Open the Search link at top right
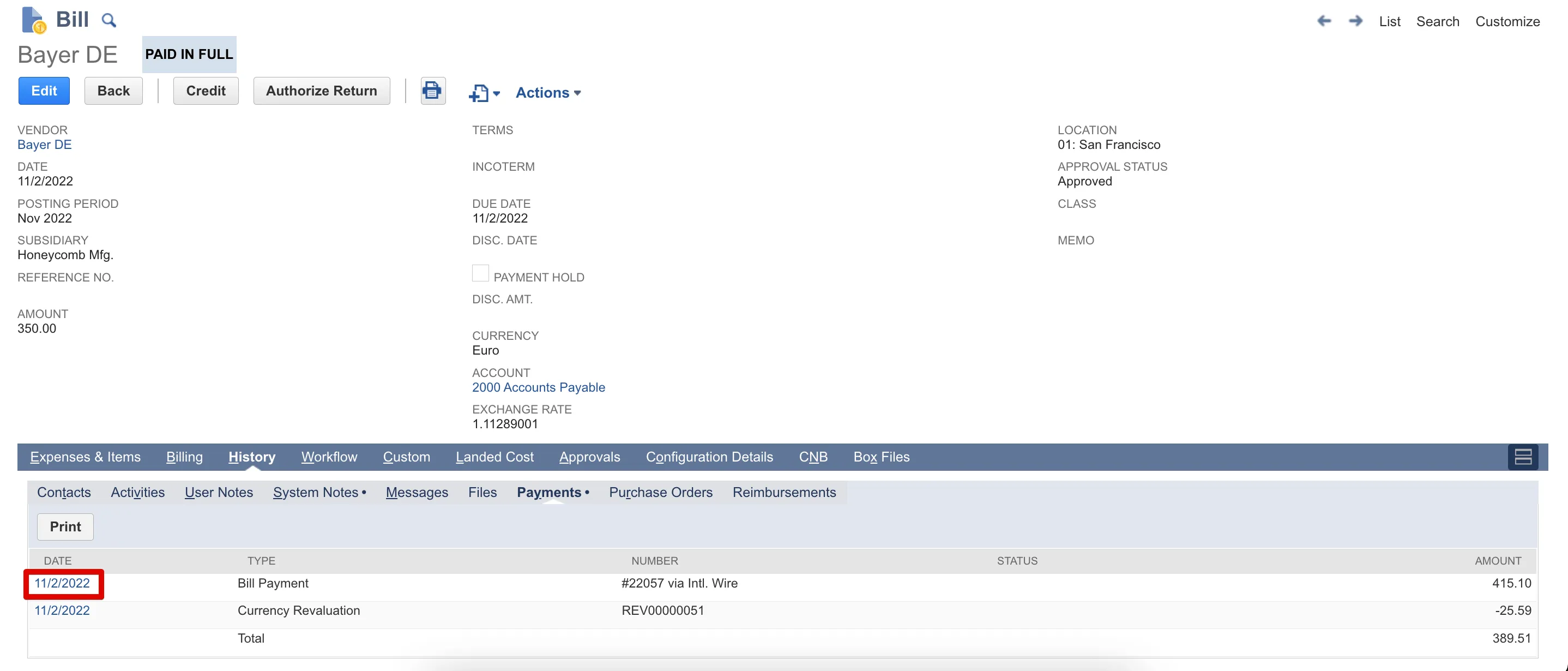The height and width of the screenshot is (671, 1568). tap(1438, 21)
